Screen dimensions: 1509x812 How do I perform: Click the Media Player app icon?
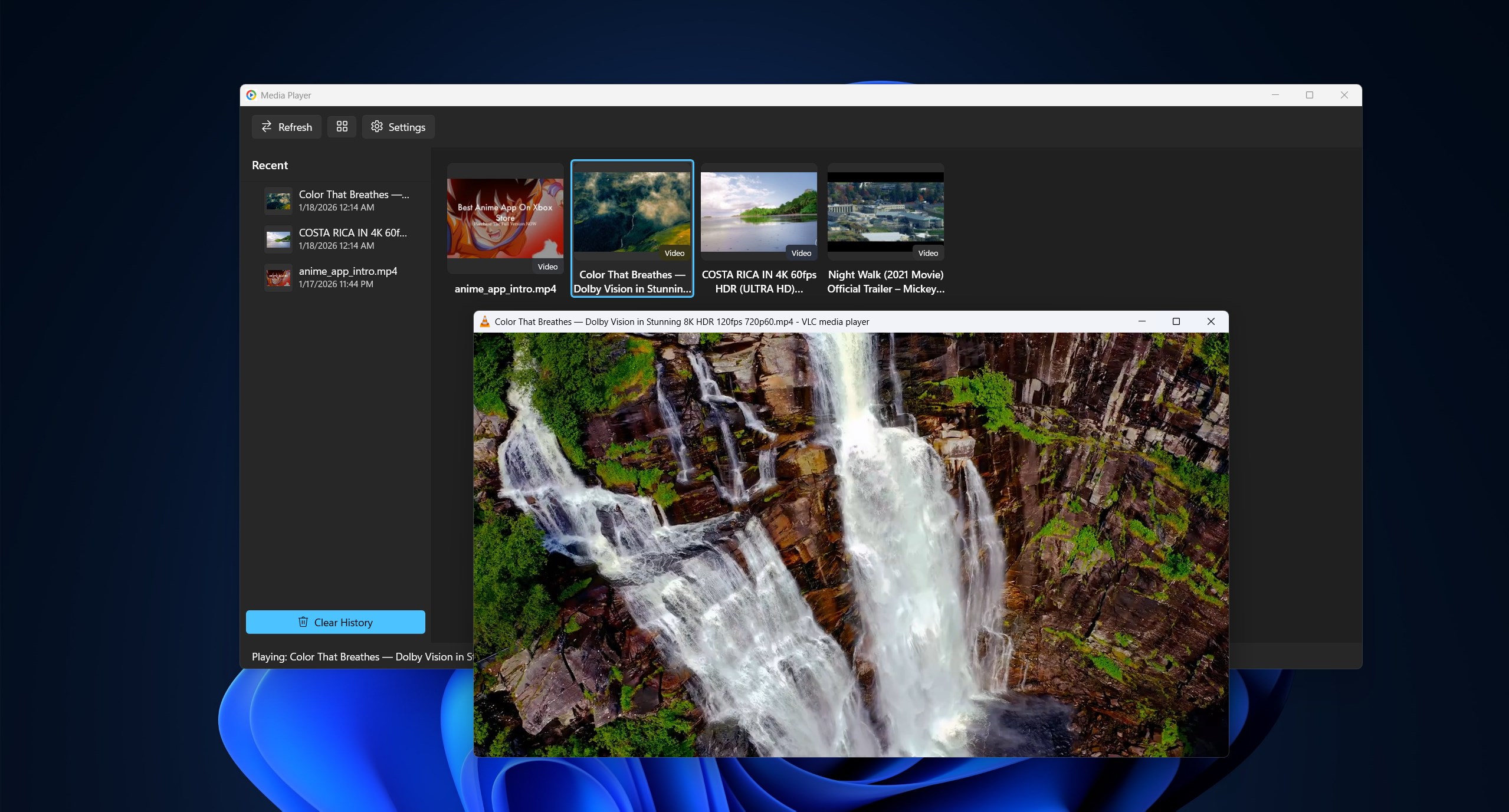coord(251,95)
